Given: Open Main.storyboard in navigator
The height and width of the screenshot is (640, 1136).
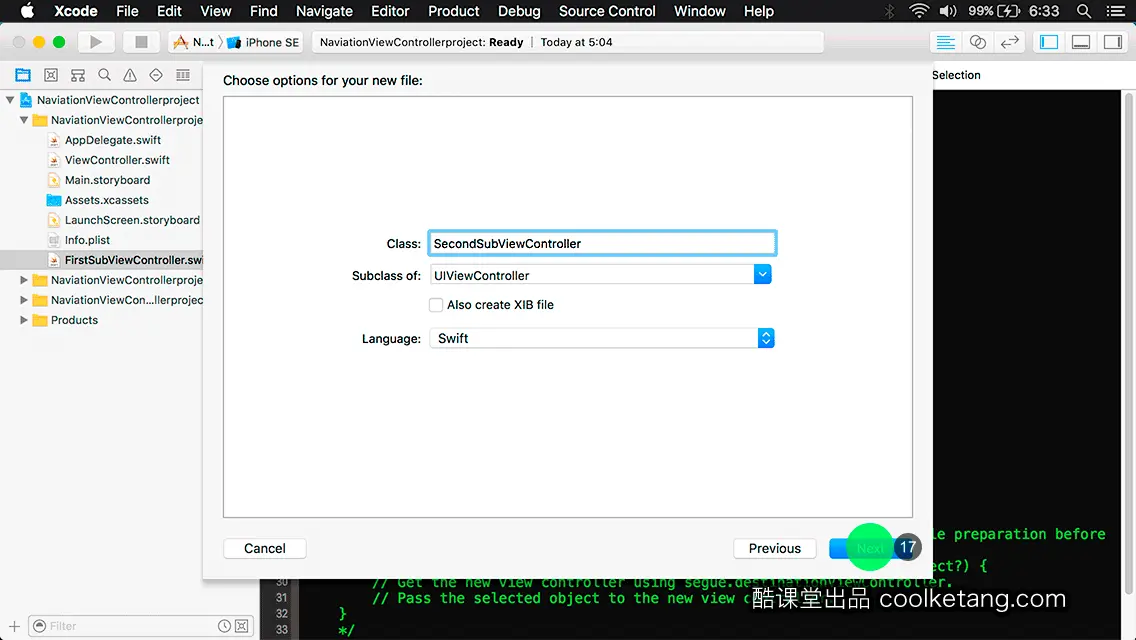Looking at the screenshot, I should click(107, 180).
